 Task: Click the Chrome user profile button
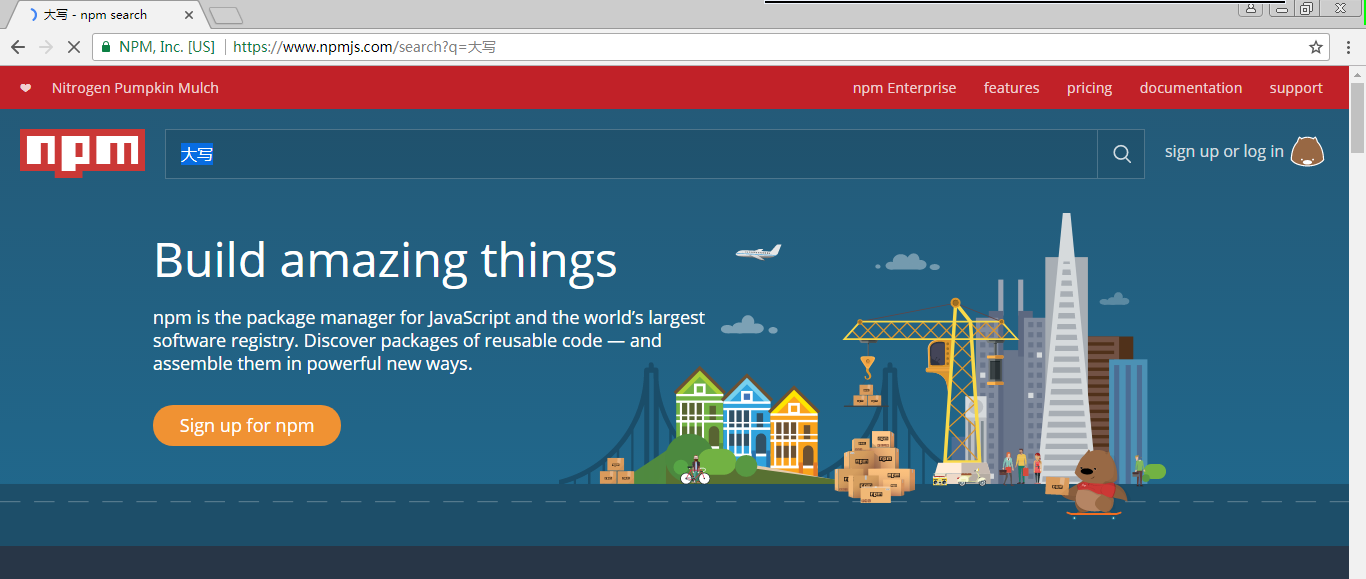pos(1250,8)
